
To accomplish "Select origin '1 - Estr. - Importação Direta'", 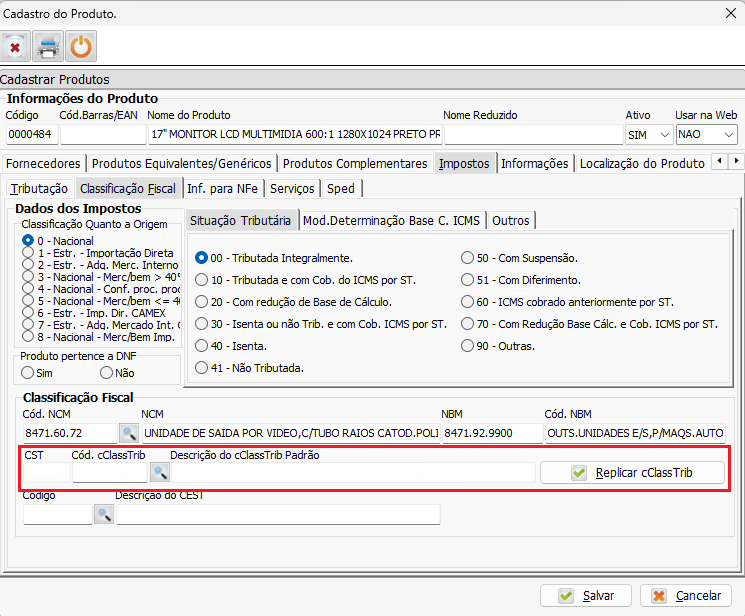I will coord(28,254).
